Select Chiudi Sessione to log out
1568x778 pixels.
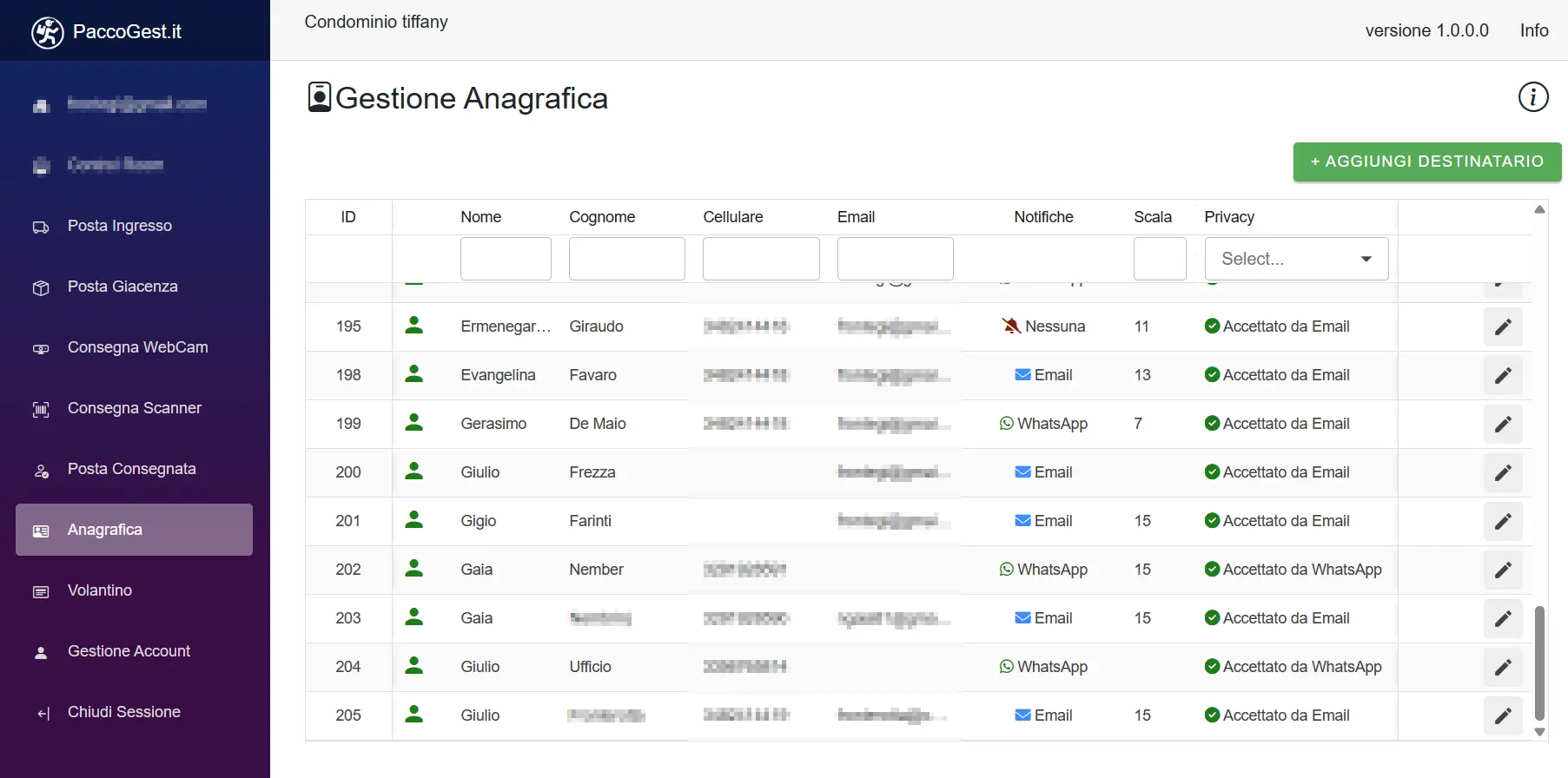pyautogui.click(x=123, y=712)
